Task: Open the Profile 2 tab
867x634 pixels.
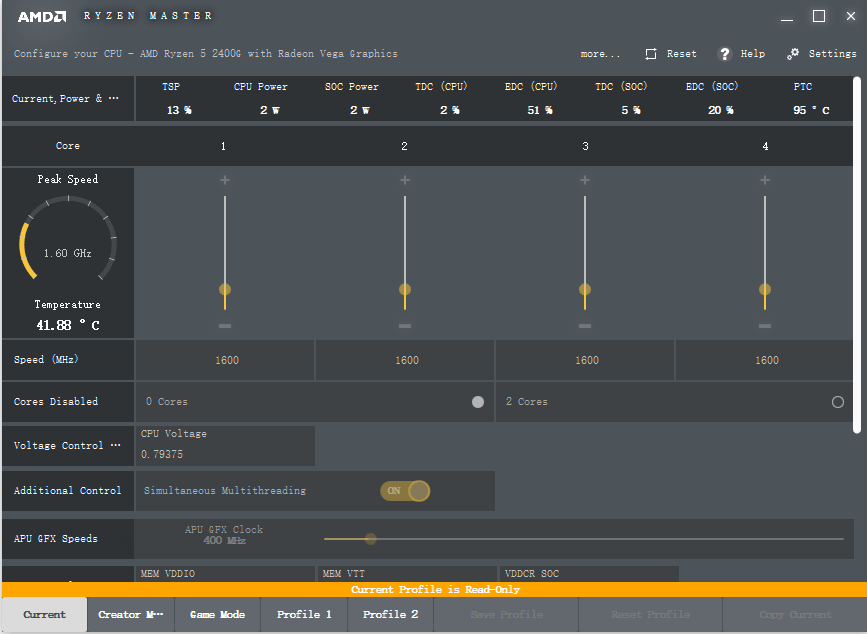Action: click(390, 615)
